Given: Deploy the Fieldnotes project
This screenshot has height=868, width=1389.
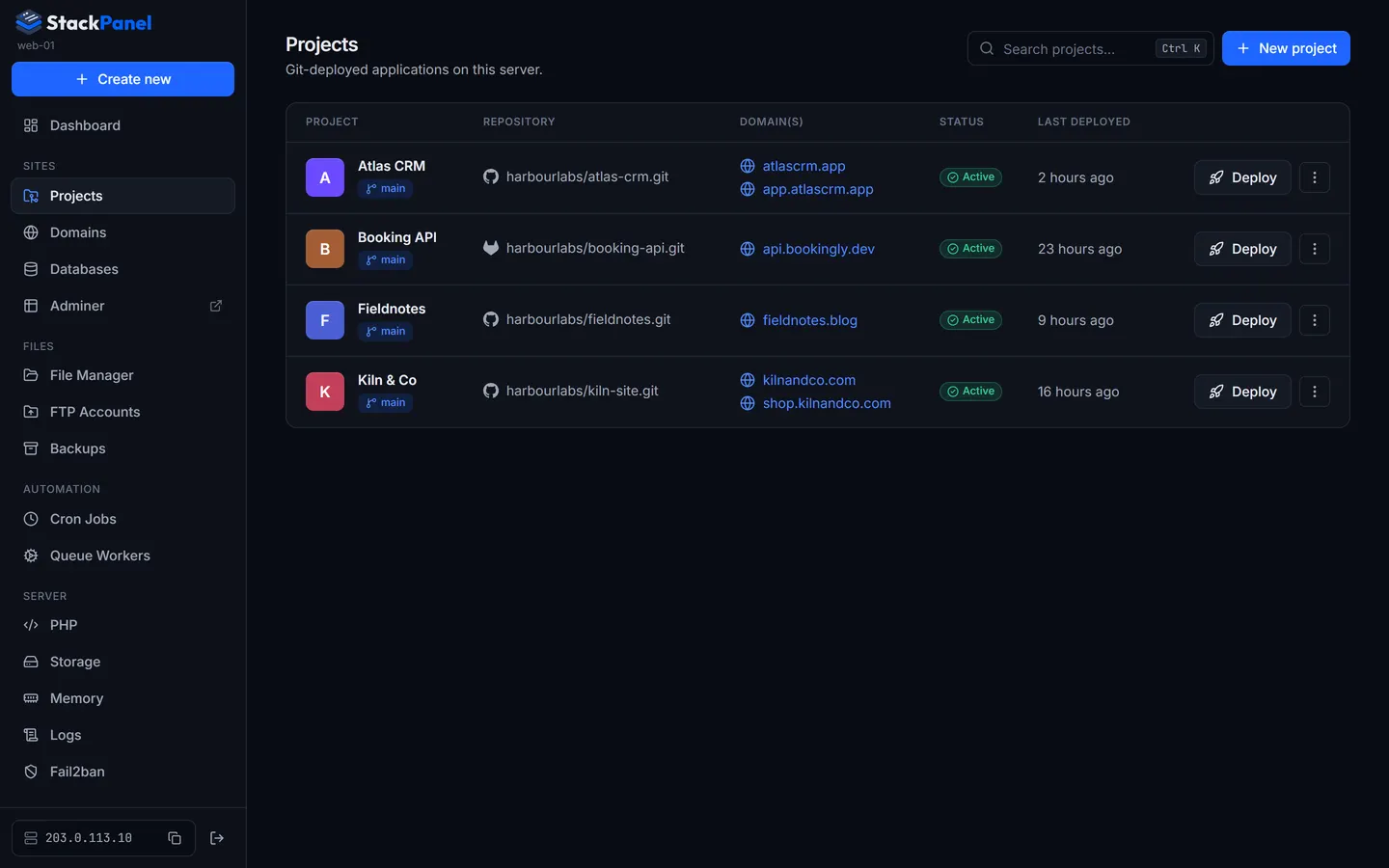Looking at the screenshot, I should tap(1242, 320).
